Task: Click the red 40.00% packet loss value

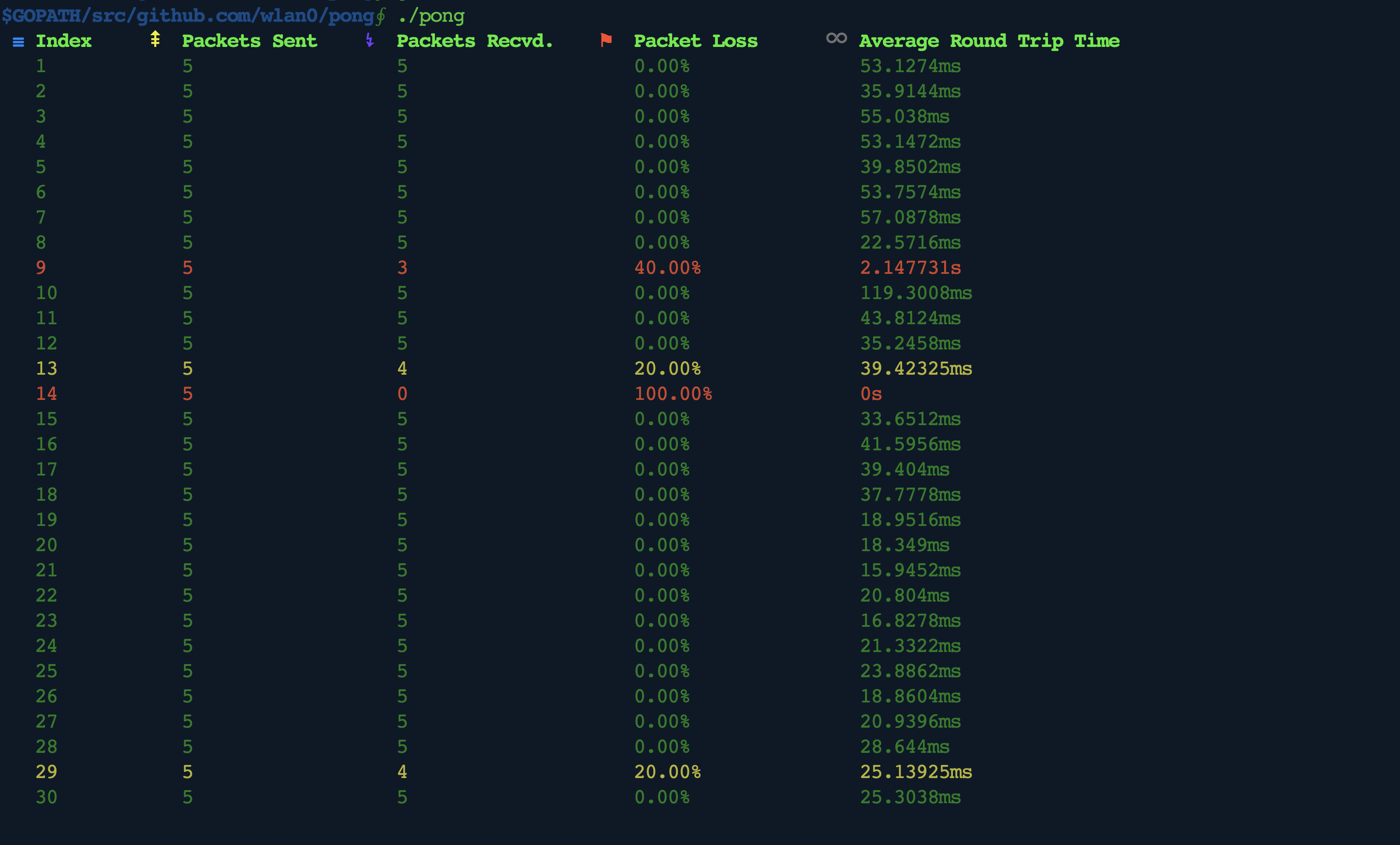Action: (x=667, y=268)
